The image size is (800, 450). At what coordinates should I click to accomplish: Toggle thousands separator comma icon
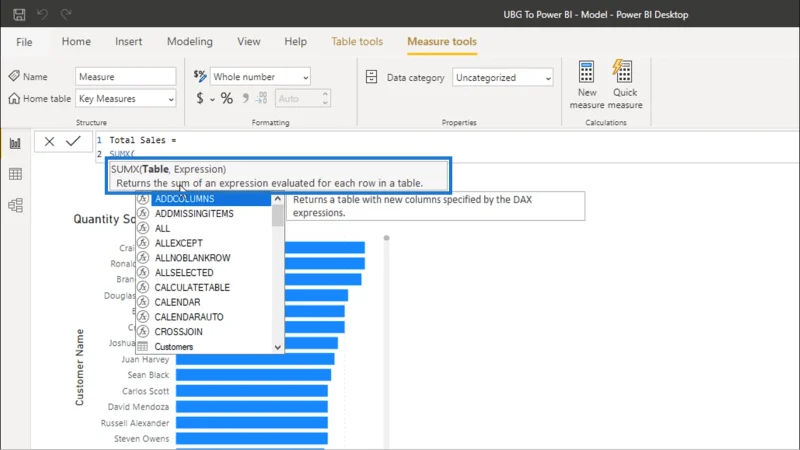click(245, 98)
